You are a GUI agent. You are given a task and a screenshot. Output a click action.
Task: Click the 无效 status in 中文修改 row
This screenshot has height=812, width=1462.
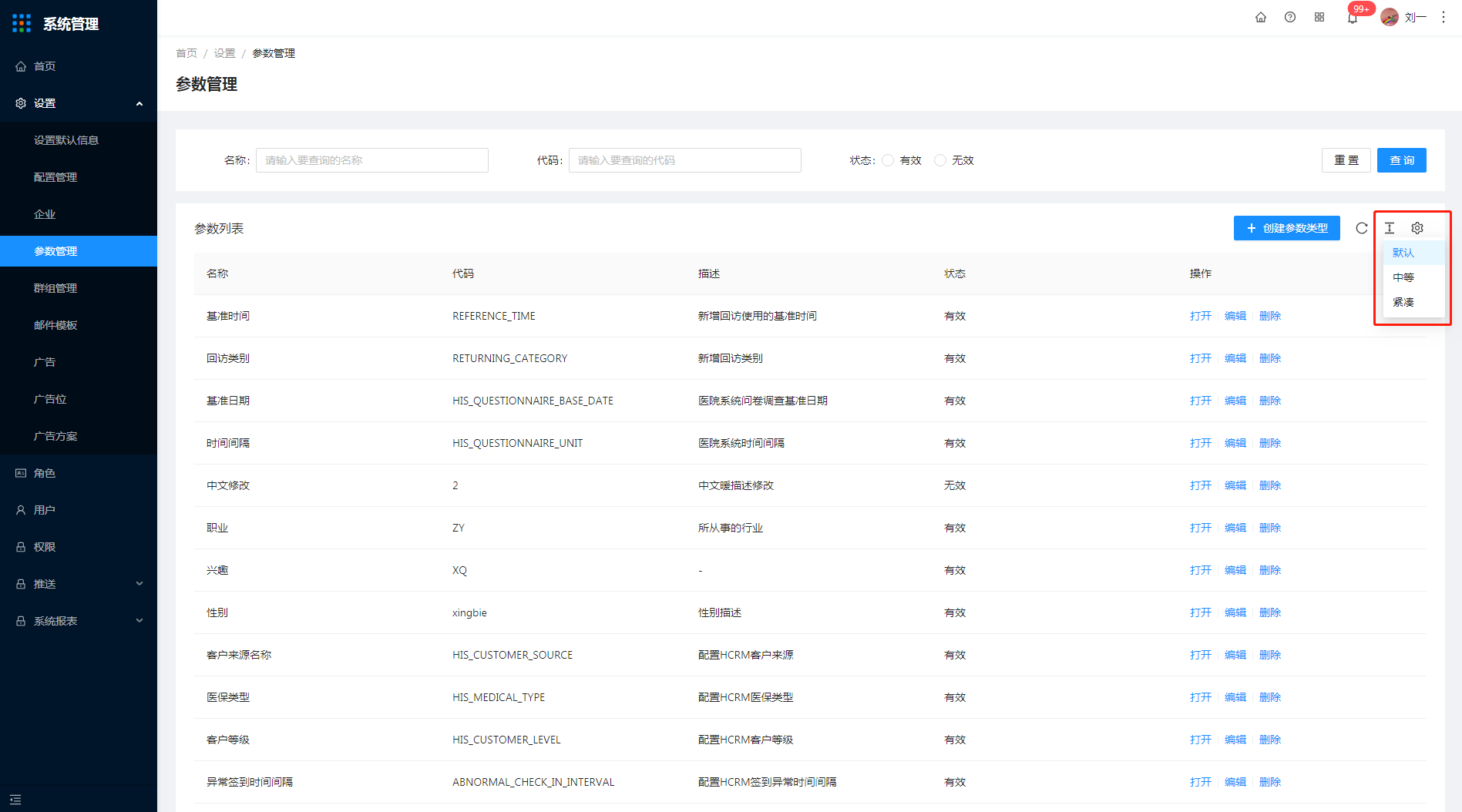click(955, 485)
